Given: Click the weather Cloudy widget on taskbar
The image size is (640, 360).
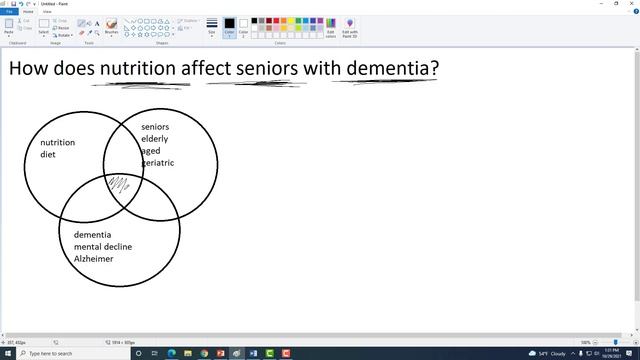Looking at the screenshot, I should (x=547, y=353).
